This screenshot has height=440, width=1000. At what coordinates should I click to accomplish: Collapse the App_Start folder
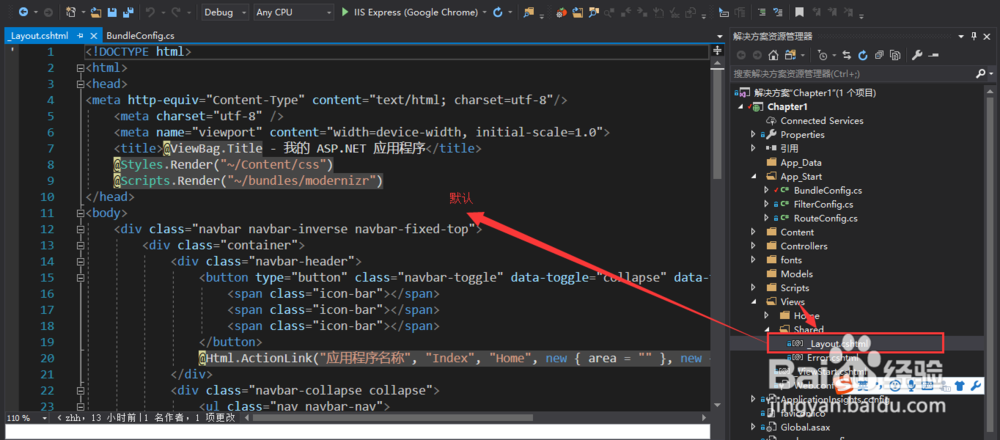(754, 177)
